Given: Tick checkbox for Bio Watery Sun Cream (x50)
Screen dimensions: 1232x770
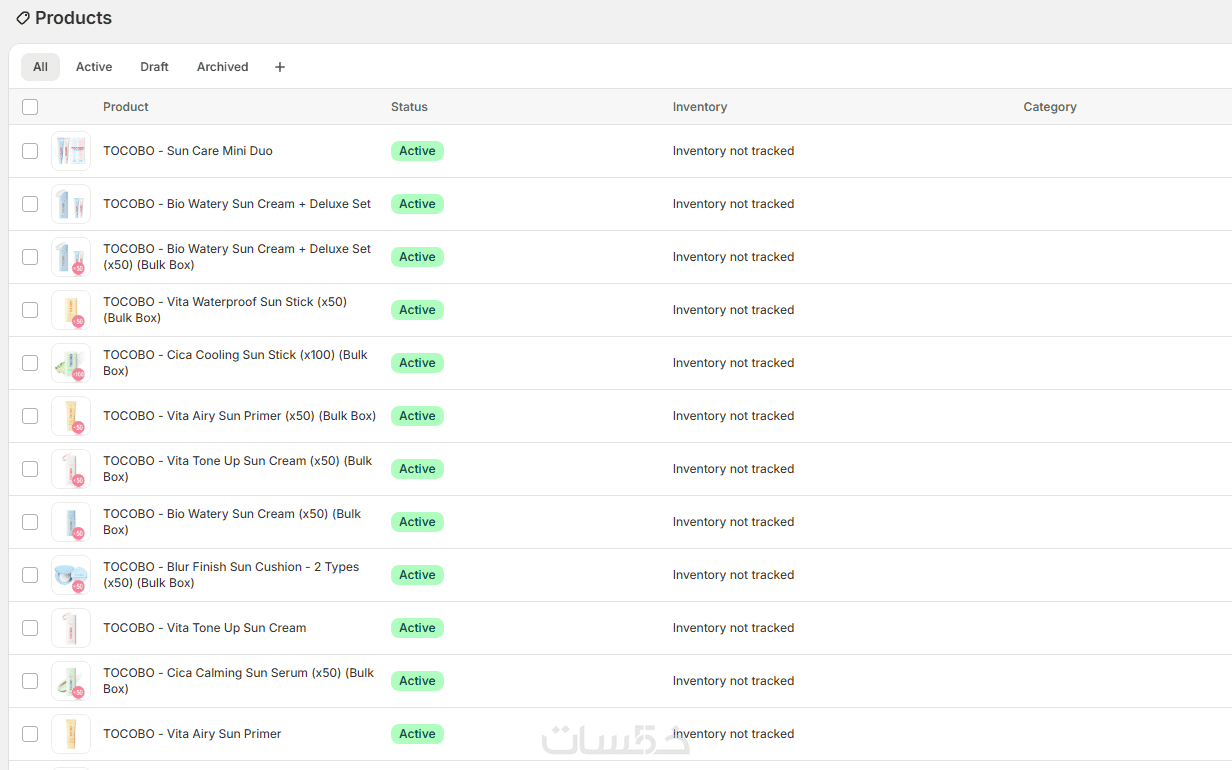Looking at the screenshot, I should point(30,522).
